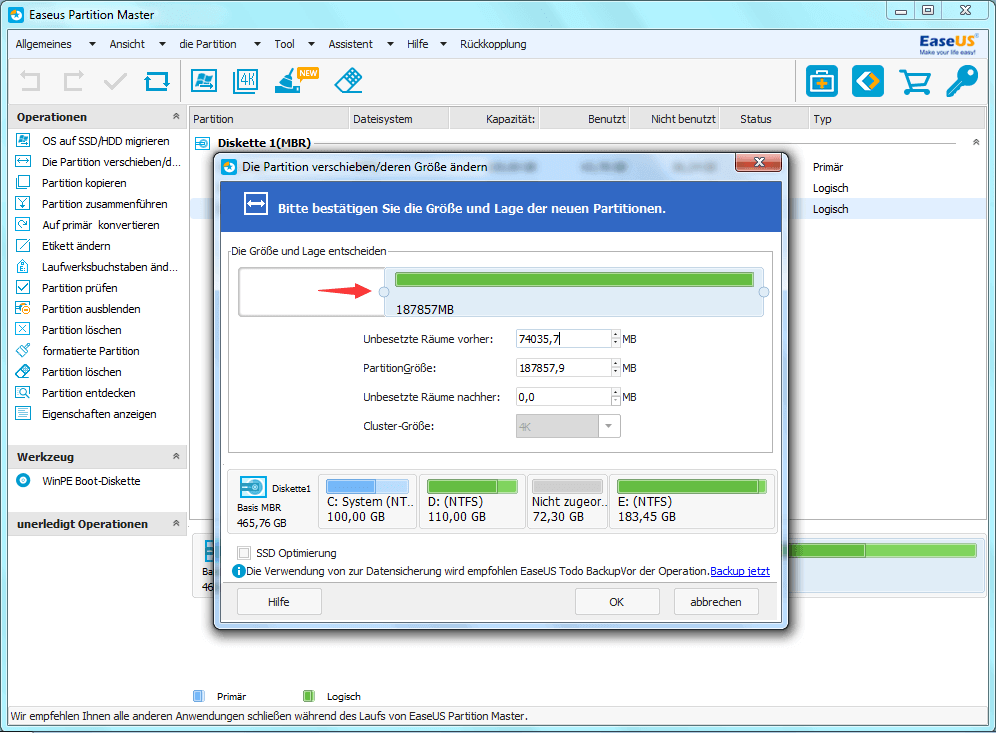Click the blue recovery diamond icon

pos(868,81)
